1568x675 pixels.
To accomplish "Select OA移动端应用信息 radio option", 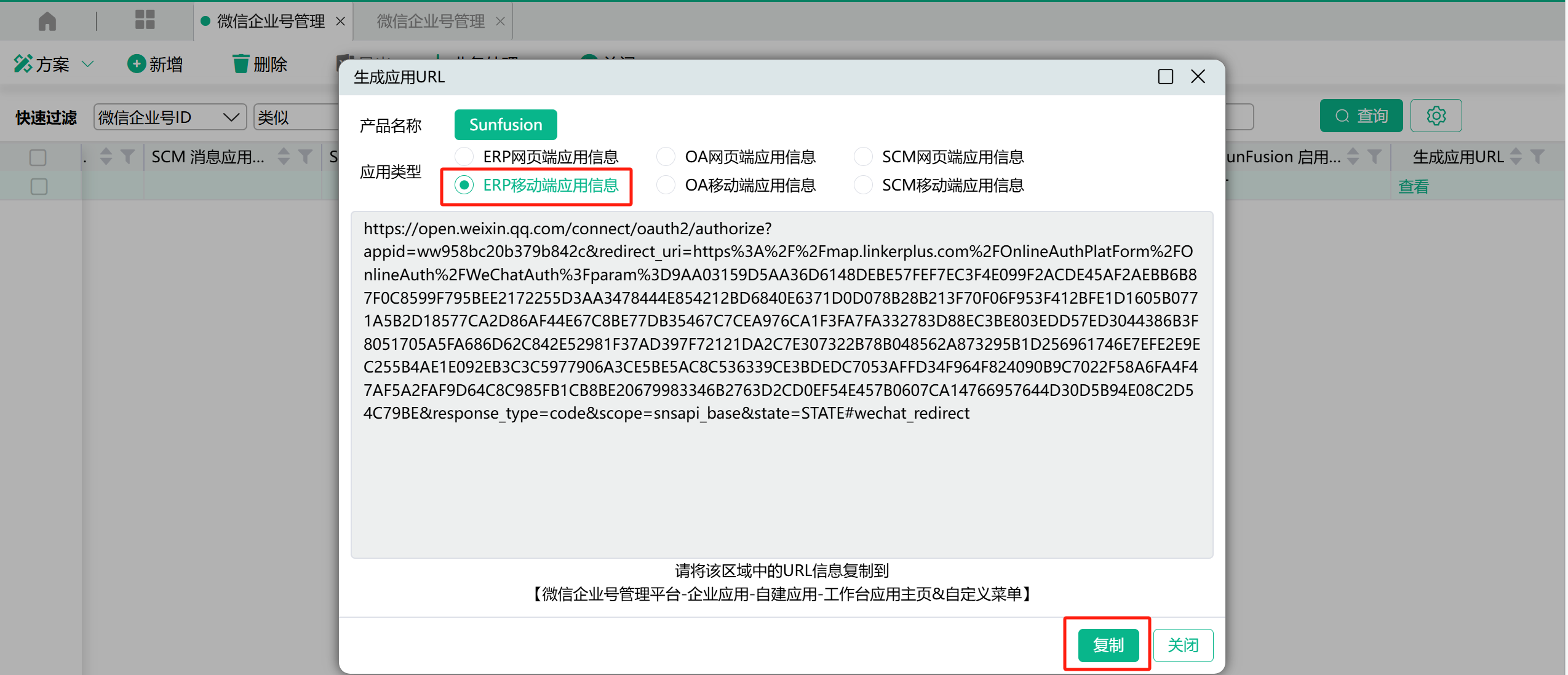I will click(x=666, y=185).
